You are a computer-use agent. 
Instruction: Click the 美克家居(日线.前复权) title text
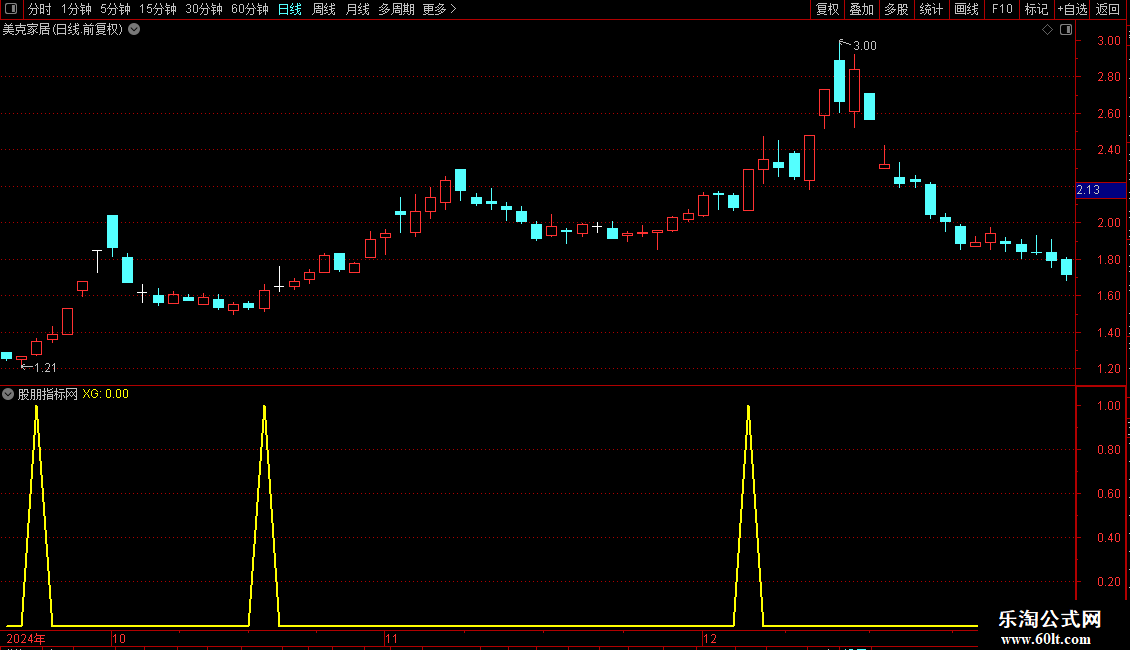pyautogui.click(x=63, y=30)
